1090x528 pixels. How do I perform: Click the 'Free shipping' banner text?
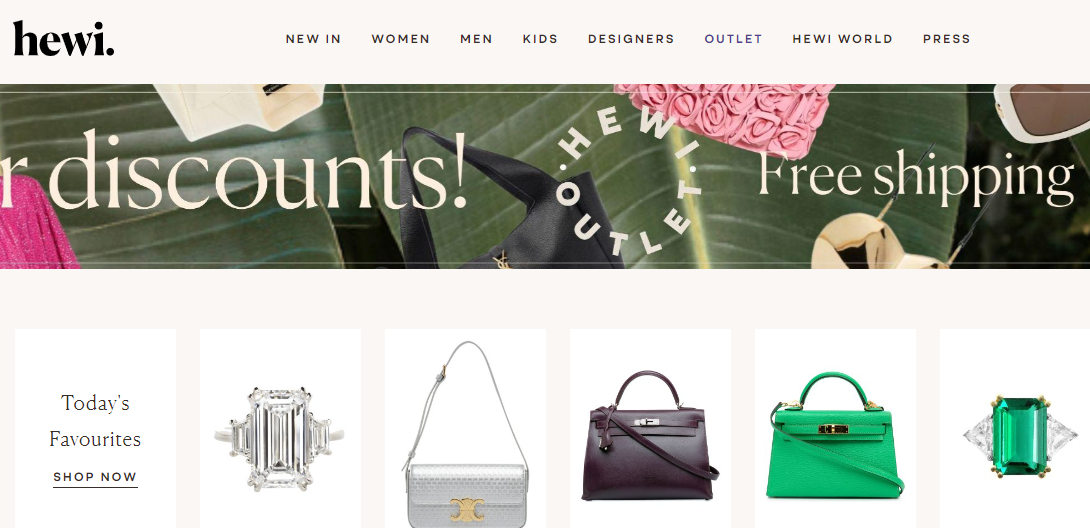[916, 176]
